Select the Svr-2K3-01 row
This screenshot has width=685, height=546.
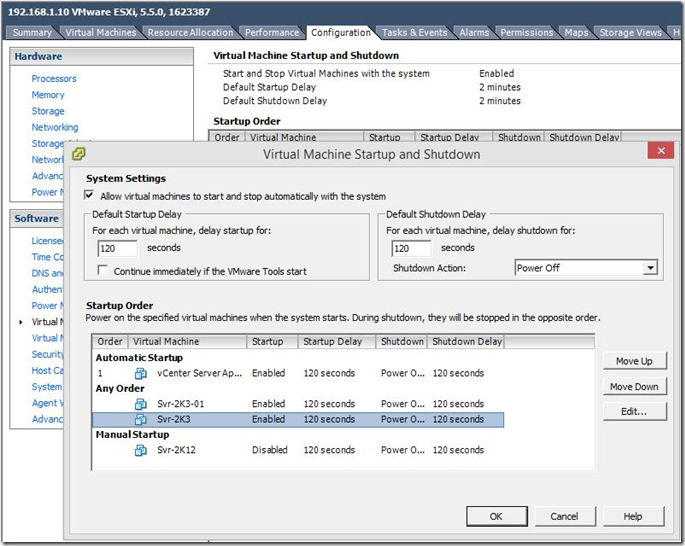(x=298, y=404)
